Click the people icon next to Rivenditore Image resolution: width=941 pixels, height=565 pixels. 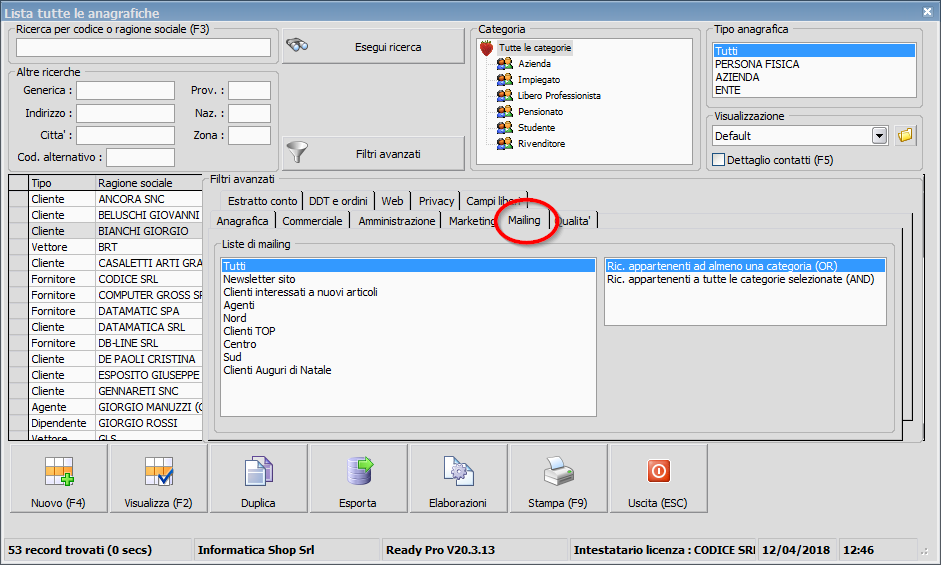505,144
